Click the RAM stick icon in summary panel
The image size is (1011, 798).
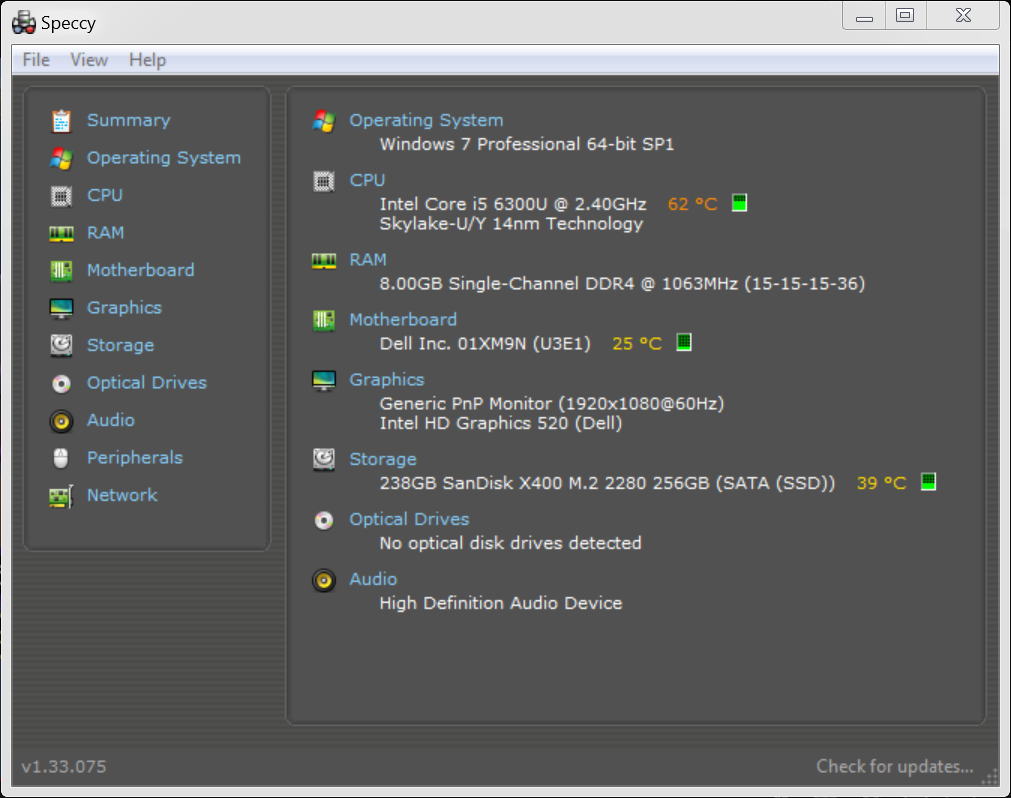coord(324,261)
